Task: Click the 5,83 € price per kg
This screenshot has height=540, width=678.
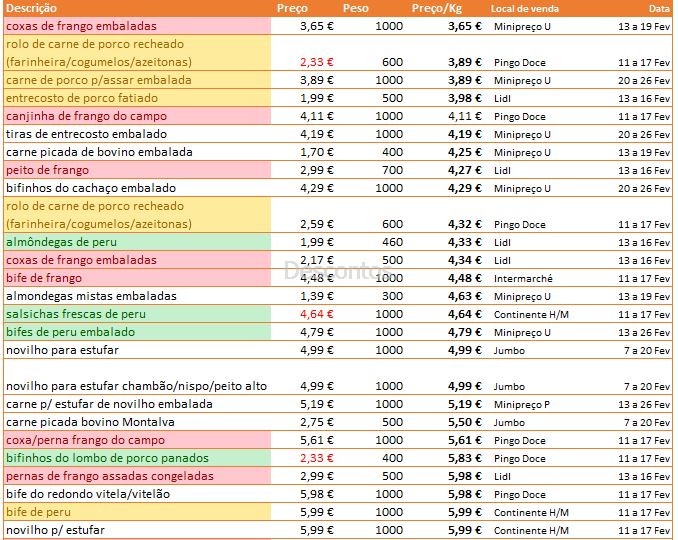Action: click(465, 458)
